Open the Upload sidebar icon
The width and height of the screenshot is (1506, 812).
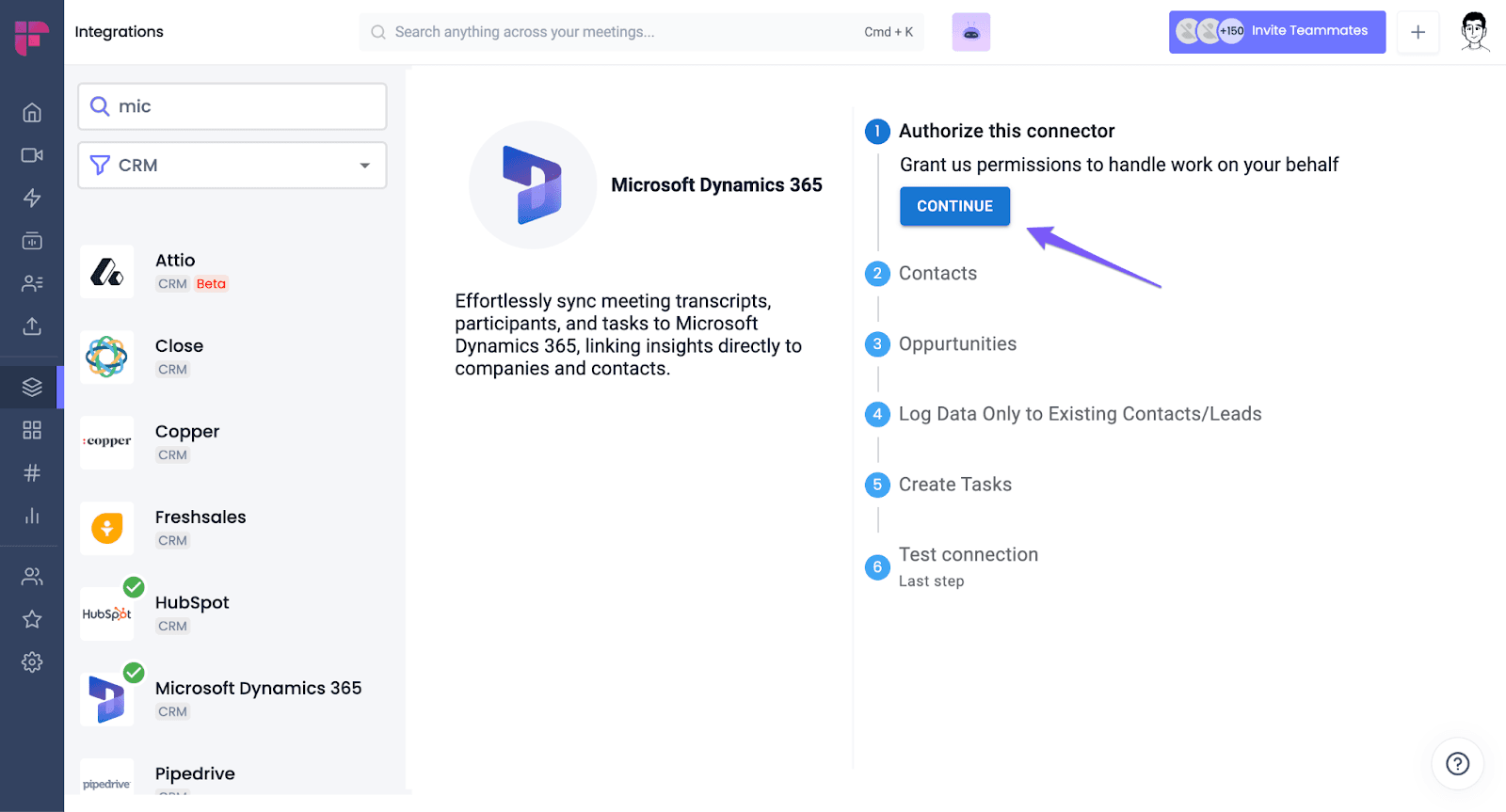32,326
